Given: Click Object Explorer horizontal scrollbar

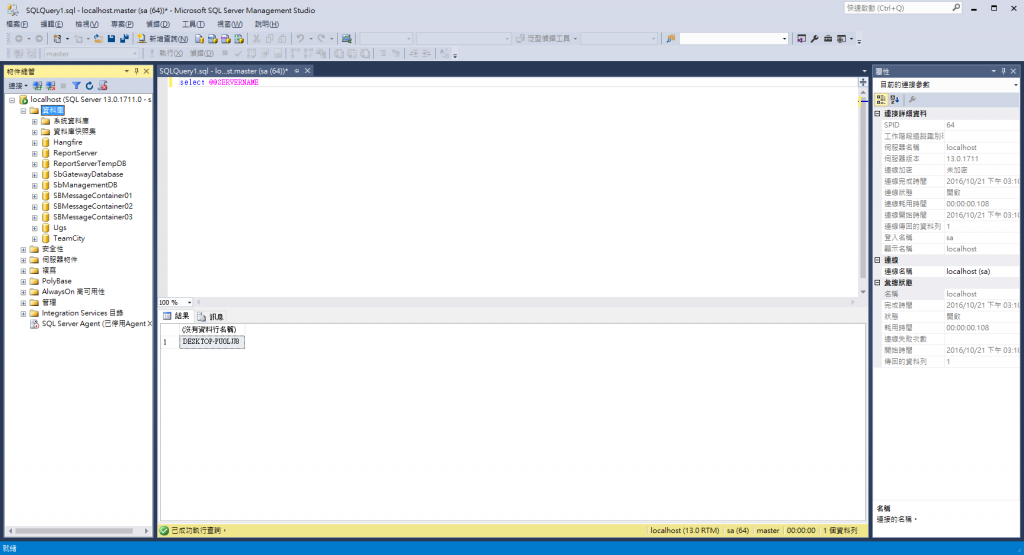Looking at the screenshot, I should click(x=74, y=531).
